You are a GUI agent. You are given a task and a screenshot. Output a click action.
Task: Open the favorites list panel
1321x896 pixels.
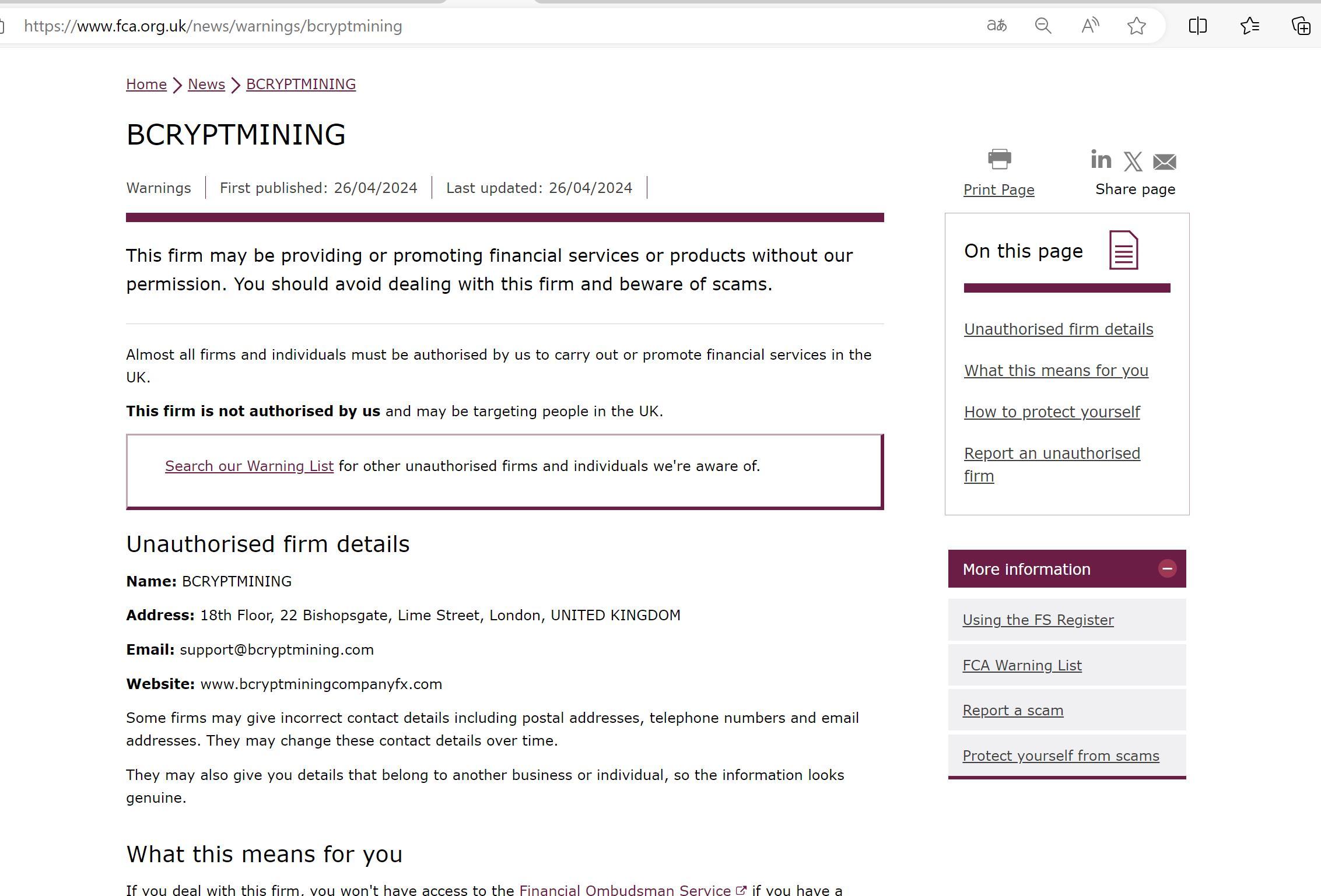tap(1249, 26)
